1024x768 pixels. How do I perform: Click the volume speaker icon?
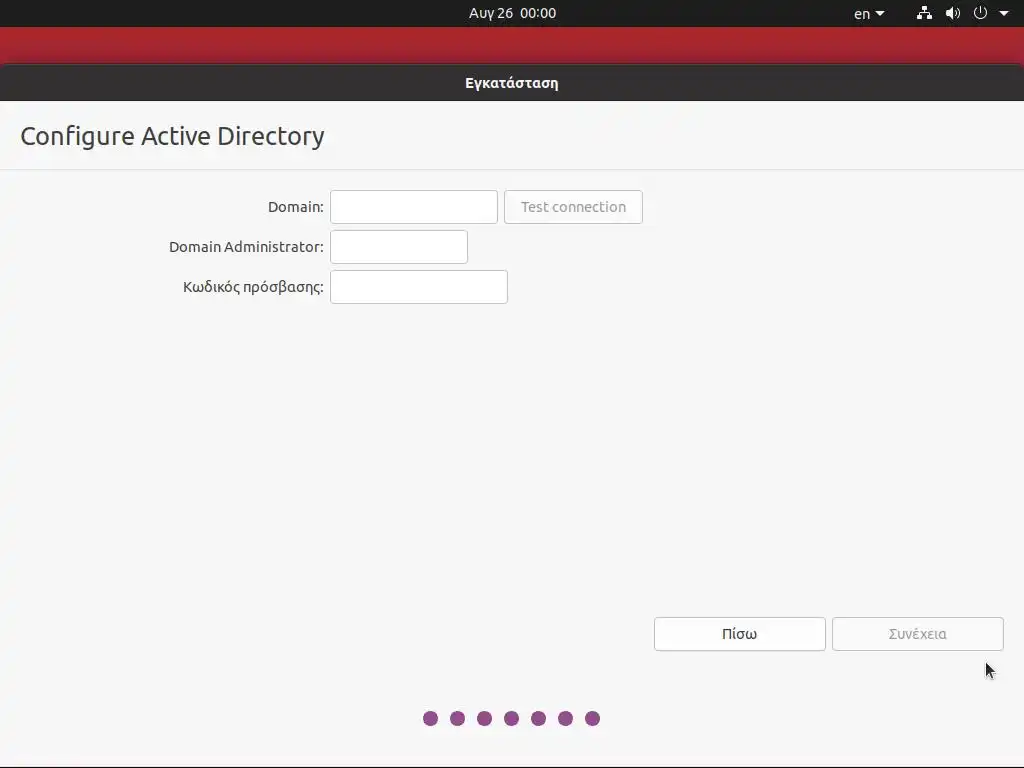(x=953, y=13)
